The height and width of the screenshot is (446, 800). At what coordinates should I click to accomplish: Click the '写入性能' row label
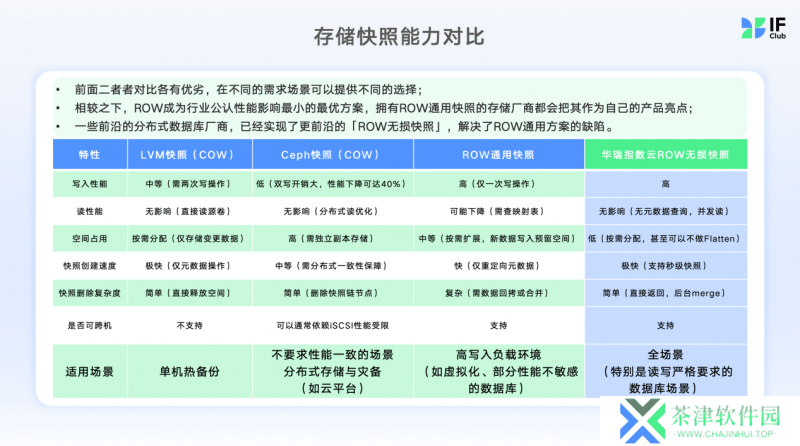coord(90,184)
